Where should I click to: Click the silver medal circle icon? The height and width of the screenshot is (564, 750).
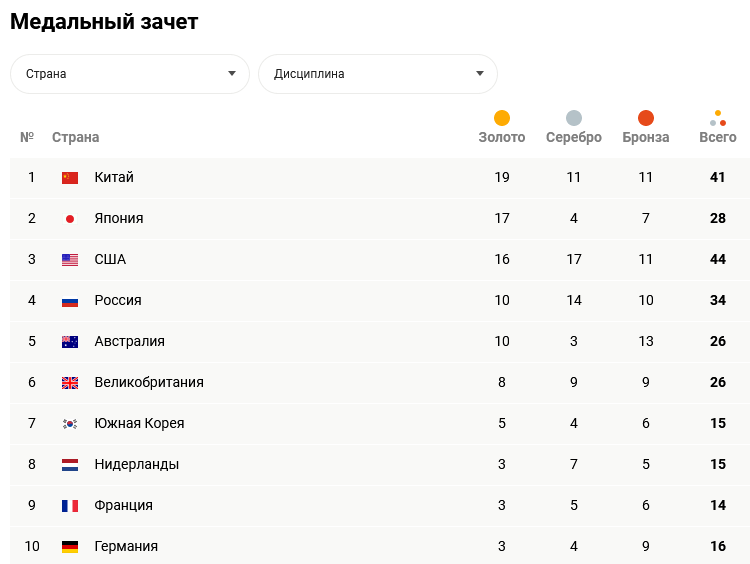coord(574,118)
